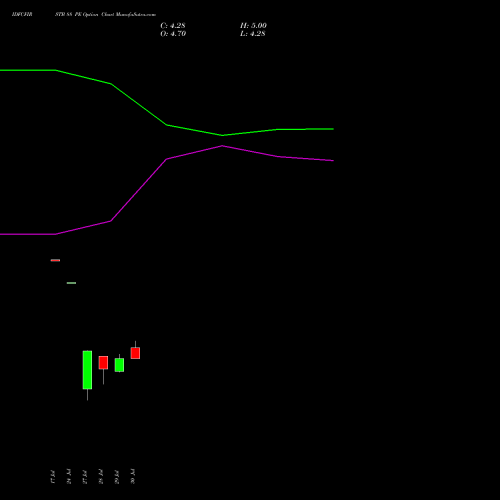Image resolution: width=500 pixels, height=500 pixels.
Task: Click the tall green candle for 27 Jul
Action: 87,370
